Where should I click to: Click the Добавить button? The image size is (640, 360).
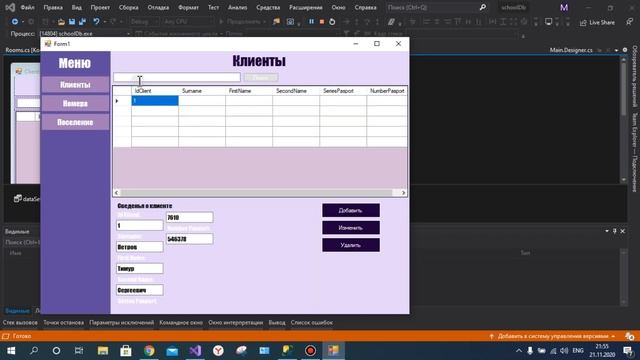(x=351, y=211)
